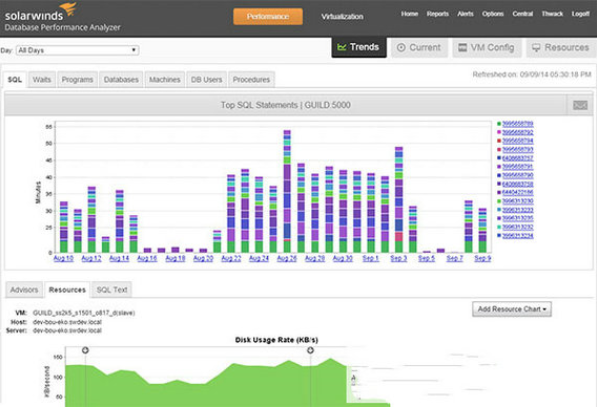Click the tallest stacked bar above Aug 26
597x407 pixels.
pos(287,191)
